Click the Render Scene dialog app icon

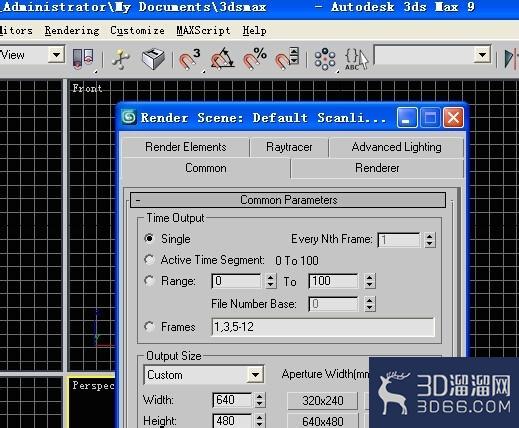pyautogui.click(x=129, y=117)
